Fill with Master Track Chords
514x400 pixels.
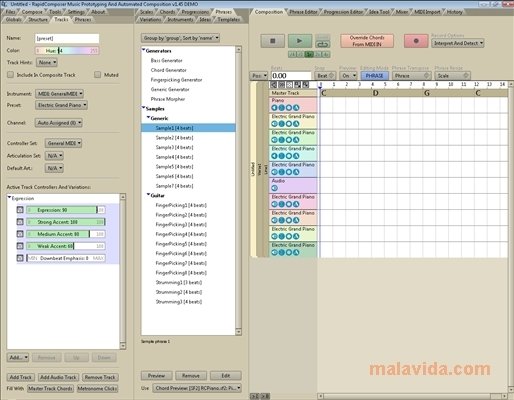pos(50,388)
